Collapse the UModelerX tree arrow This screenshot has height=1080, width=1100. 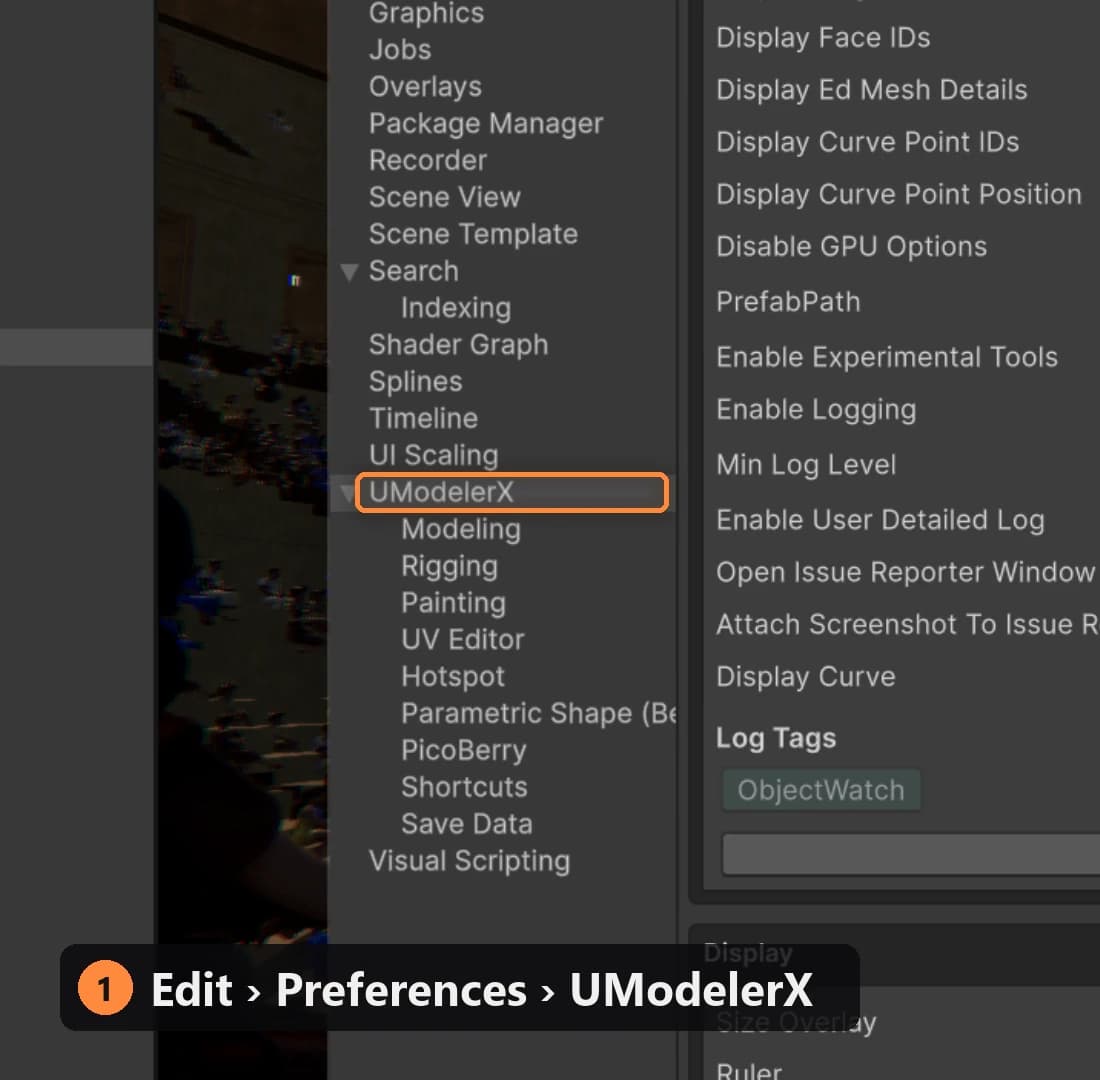coord(347,493)
